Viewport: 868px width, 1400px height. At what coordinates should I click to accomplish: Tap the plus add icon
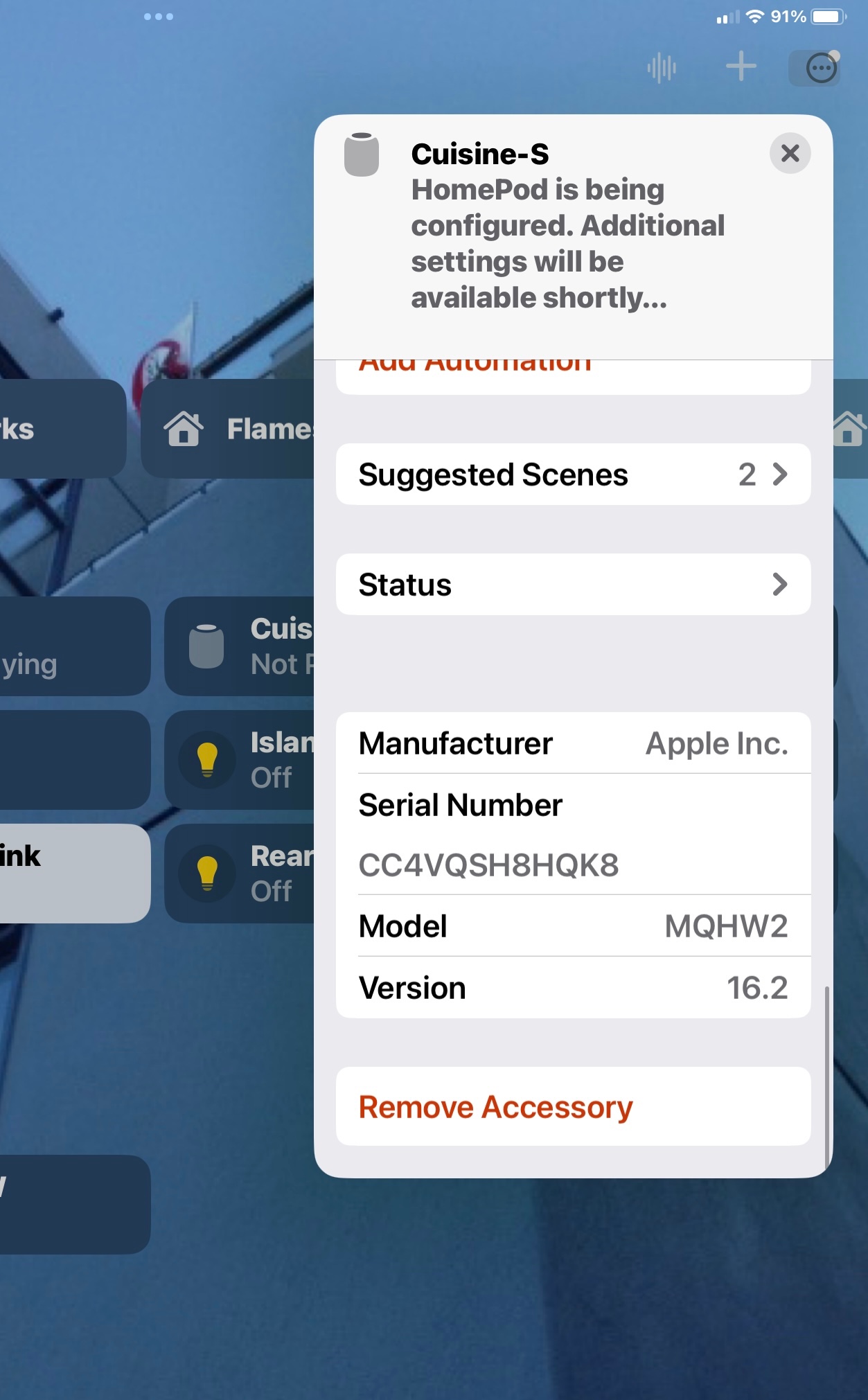point(741,67)
